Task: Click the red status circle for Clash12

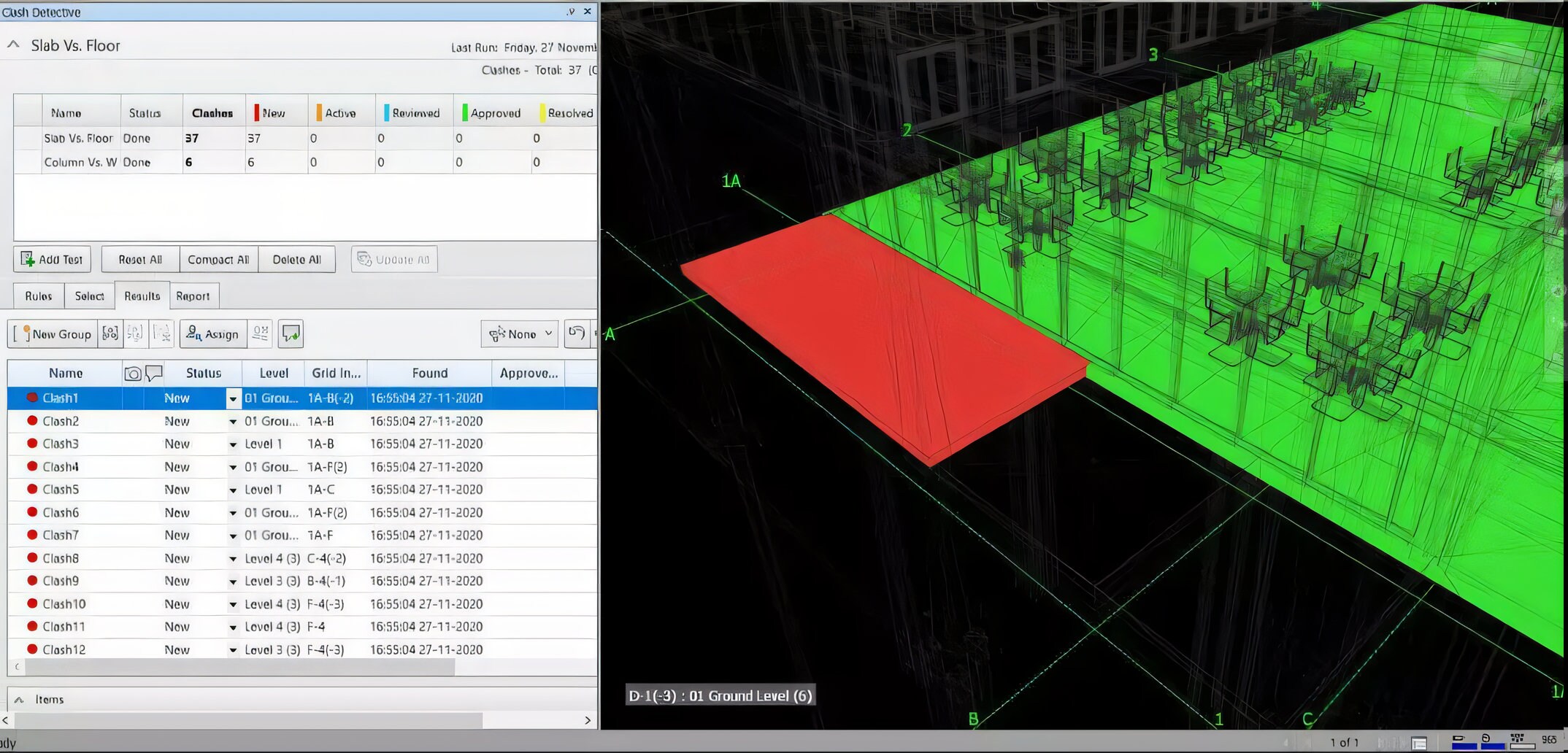Action: [x=31, y=649]
